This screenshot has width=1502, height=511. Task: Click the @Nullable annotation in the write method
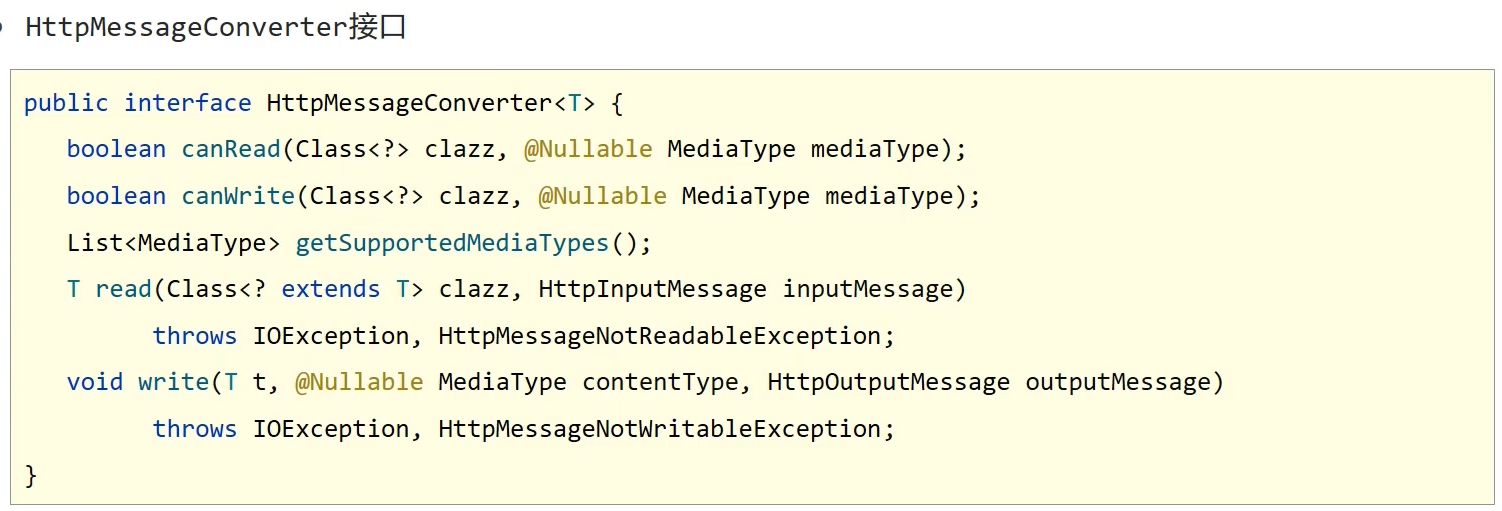[359, 382]
